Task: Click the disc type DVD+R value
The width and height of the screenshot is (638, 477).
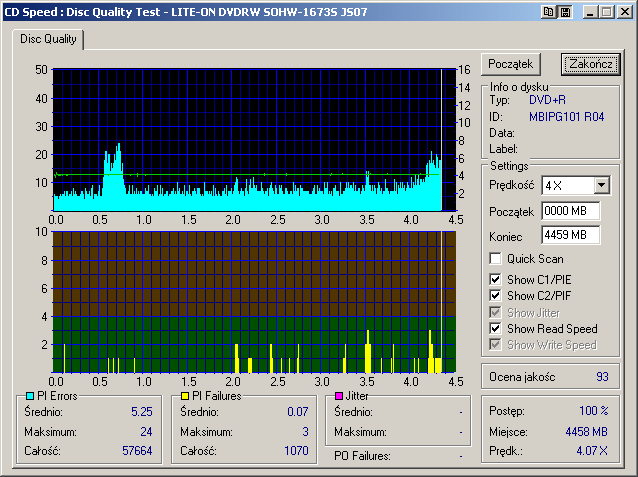Action: tap(547, 100)
